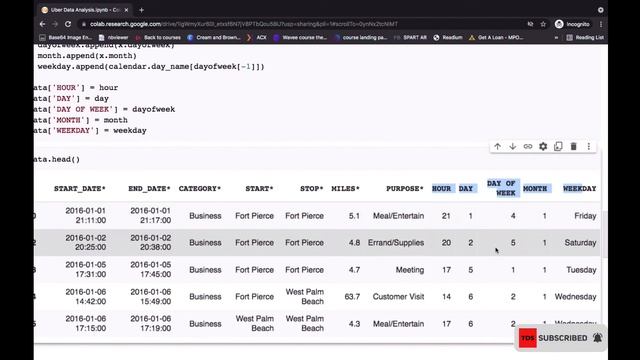The width and height of the screenshot is (640, 360).
Task: Click the Tuesday weekday cell
Action: coord(581,270)
